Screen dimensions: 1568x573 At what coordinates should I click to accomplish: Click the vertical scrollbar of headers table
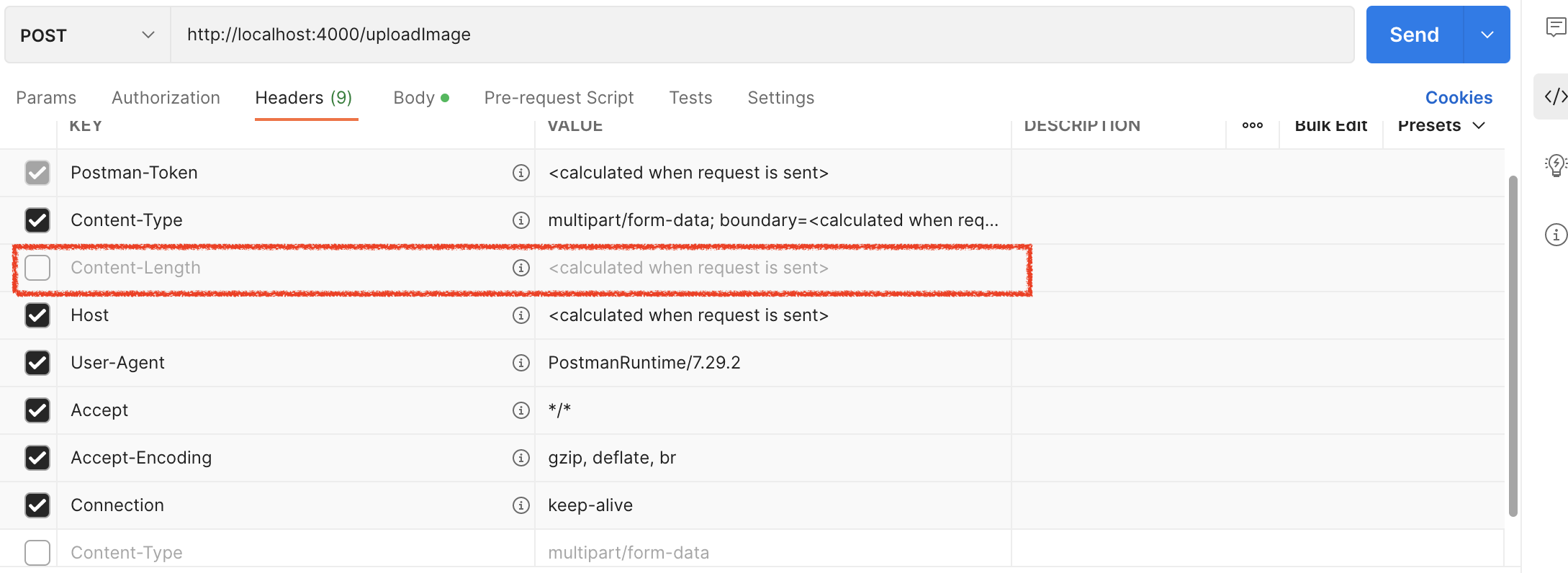click(1513, 346)
